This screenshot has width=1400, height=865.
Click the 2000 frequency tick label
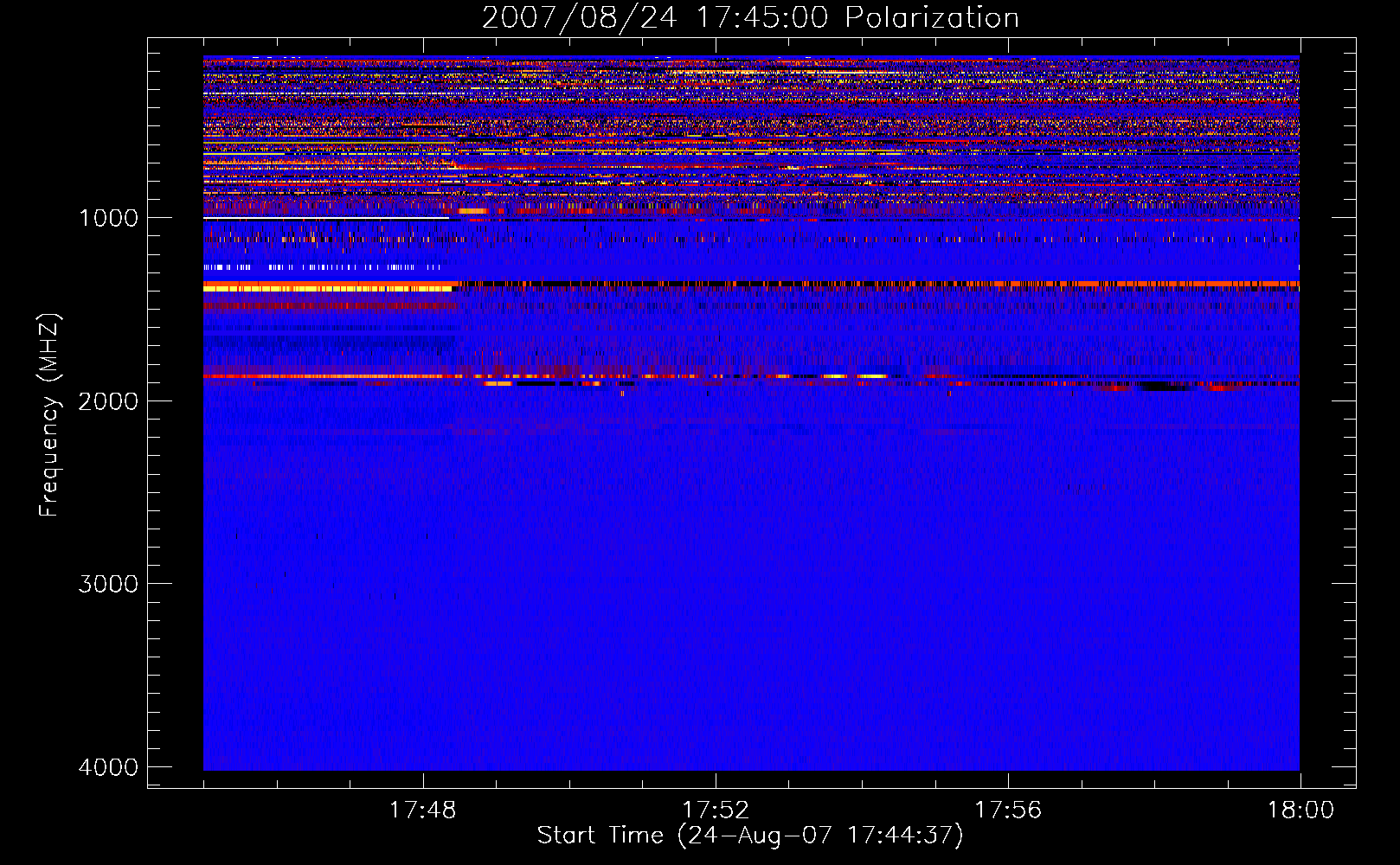tap(108, 400)
